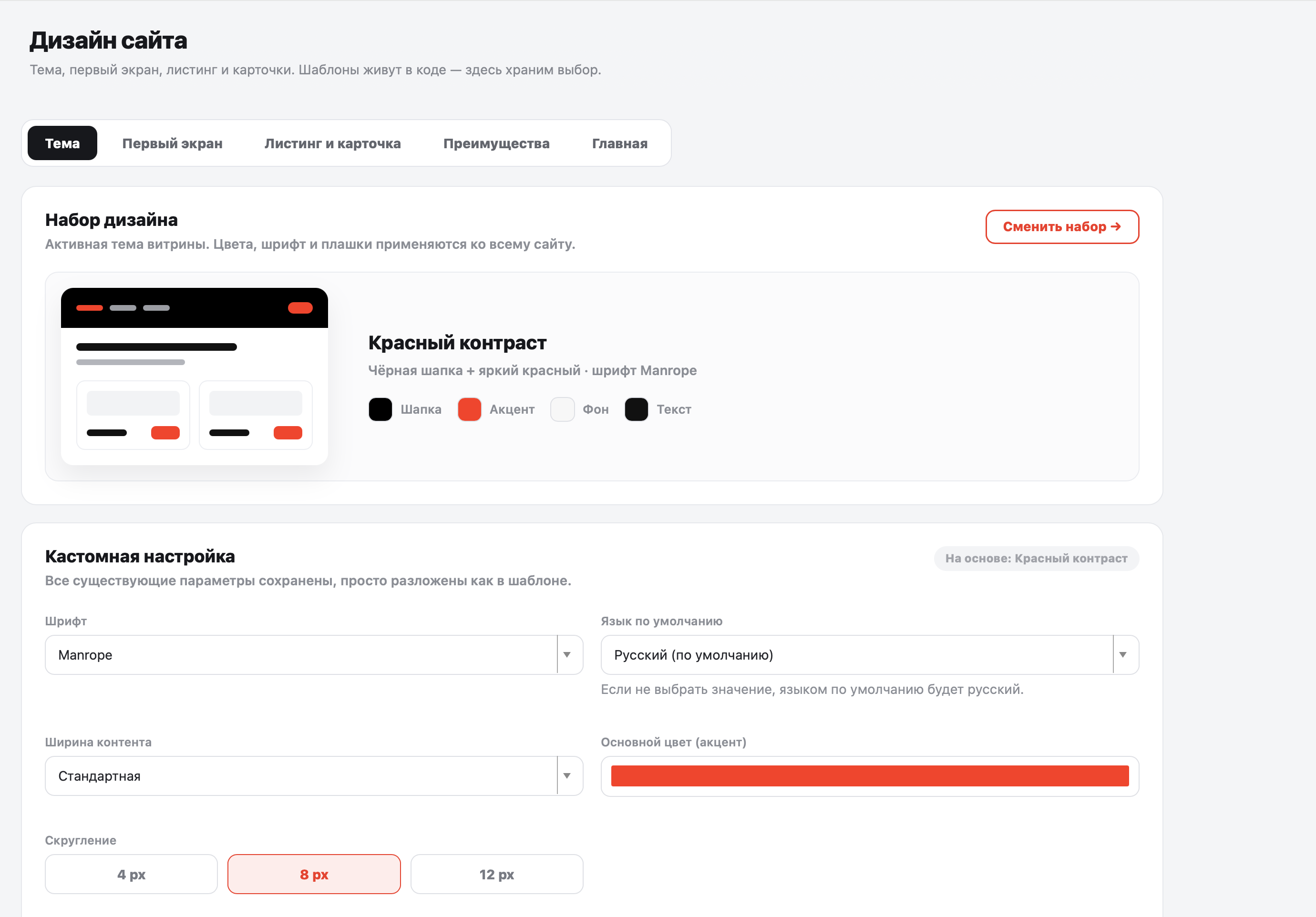Click the Кастомная настройка heading
The image size is (1316, 917).
pos(141,556)
